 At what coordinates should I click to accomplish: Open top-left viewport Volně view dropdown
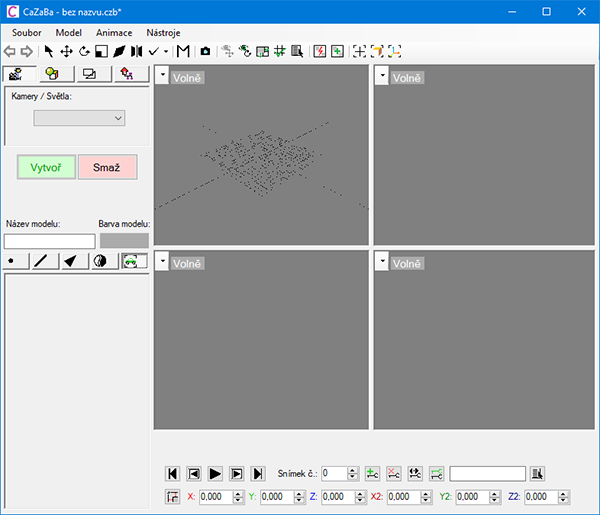point(163,76)
